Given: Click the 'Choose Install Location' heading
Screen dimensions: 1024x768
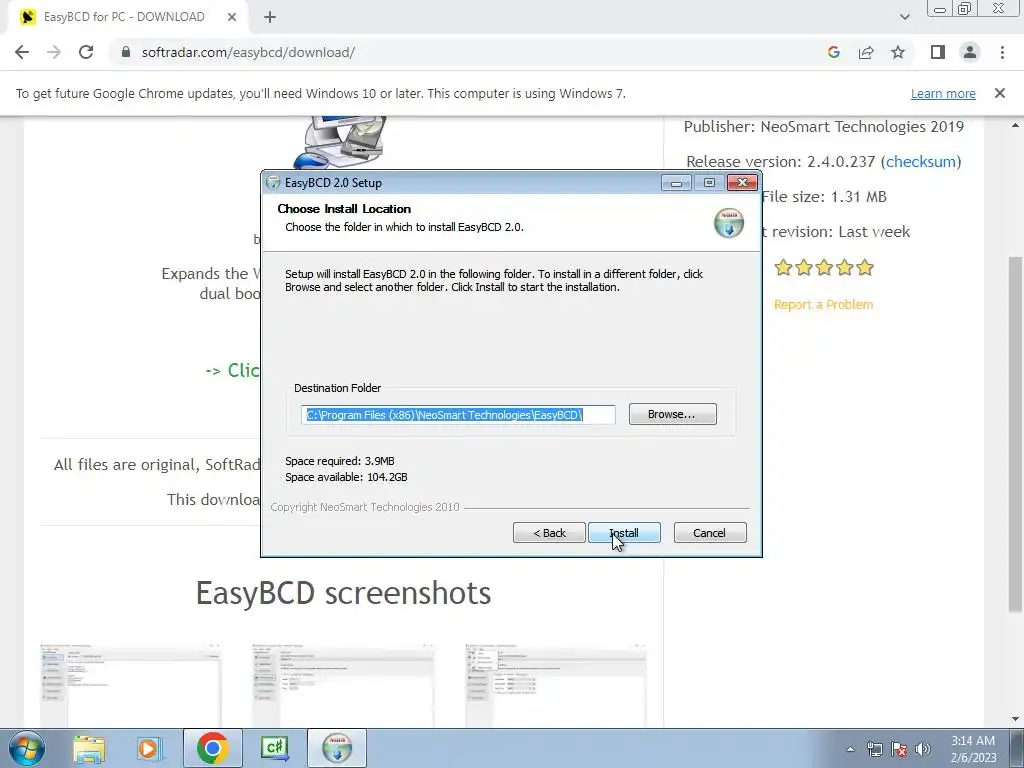Looking at the screenshot, I should [344, 209].
